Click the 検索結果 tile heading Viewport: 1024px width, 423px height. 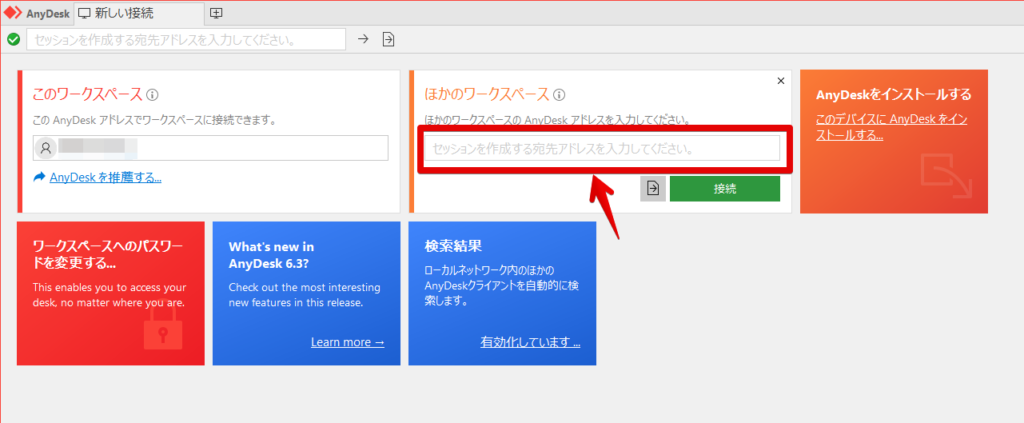pos(453,247)
